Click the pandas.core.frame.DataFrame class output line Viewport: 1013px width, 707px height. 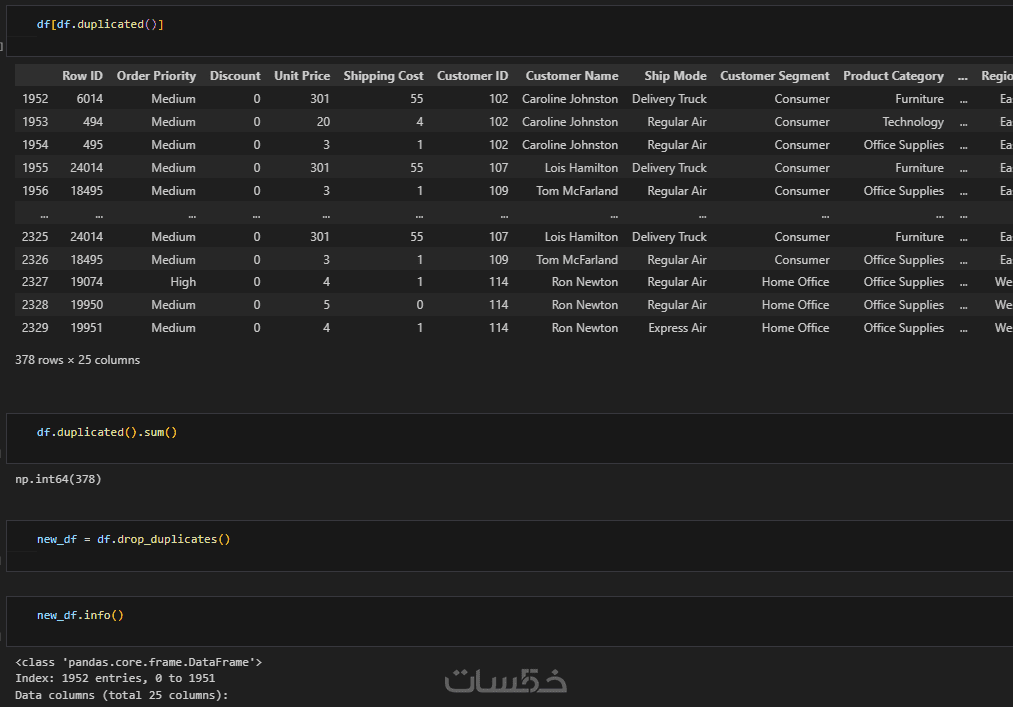(x=138, y=662)
